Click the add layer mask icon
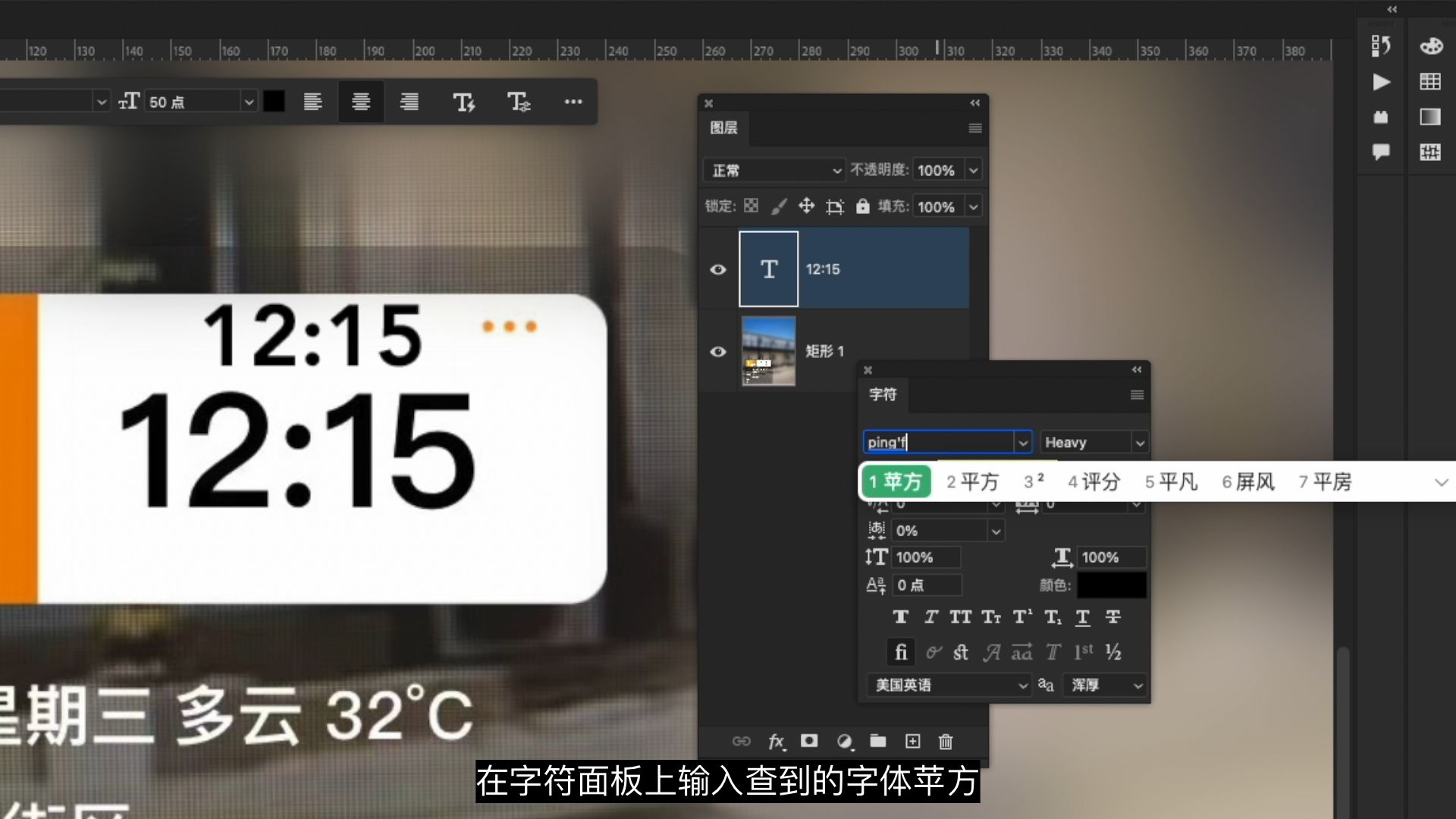This screenshot has height=819, width=1456. tap(809, 741)
